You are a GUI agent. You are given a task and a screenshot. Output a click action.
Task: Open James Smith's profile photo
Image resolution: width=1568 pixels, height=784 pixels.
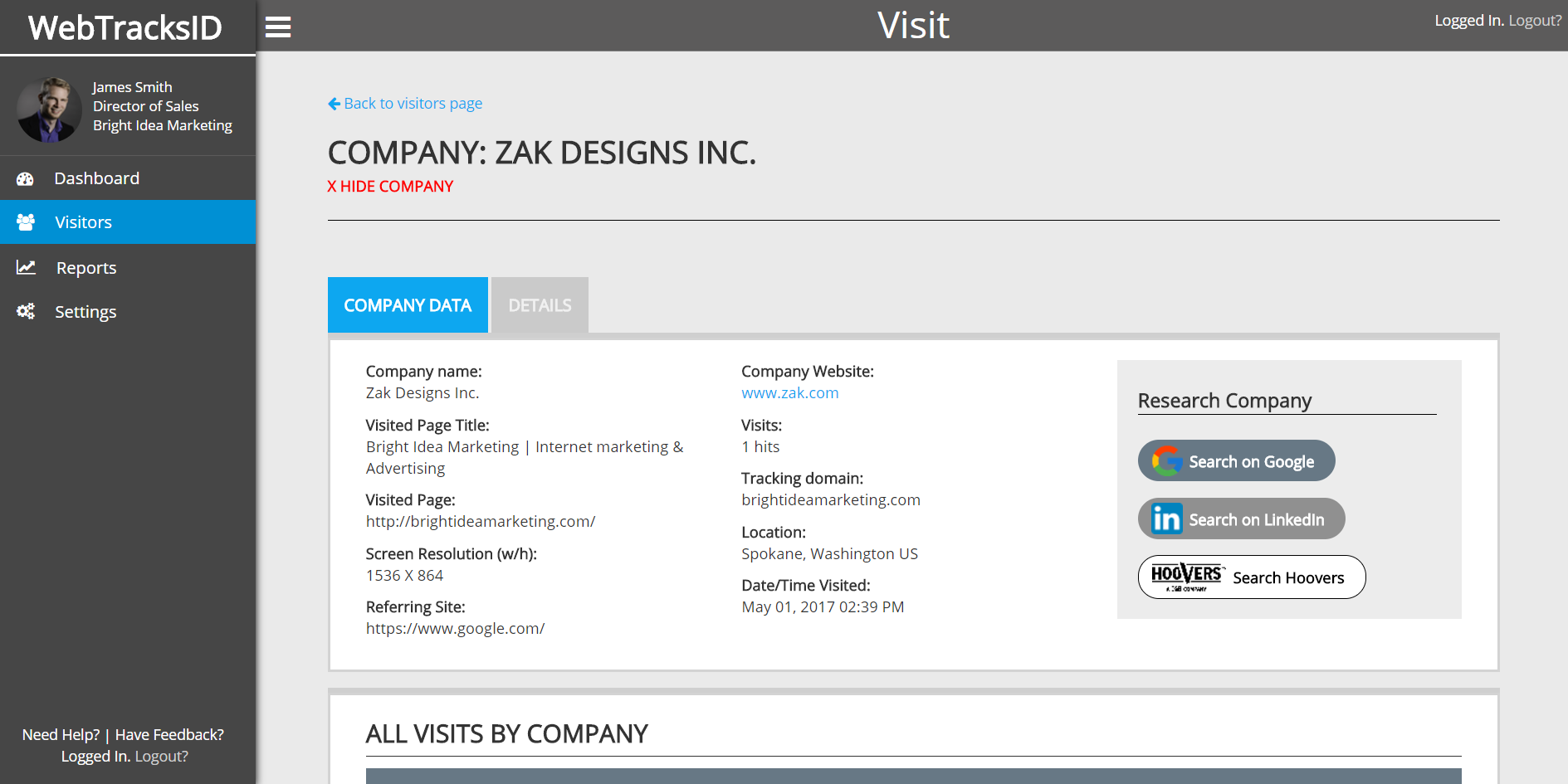[x=49, y=110]
